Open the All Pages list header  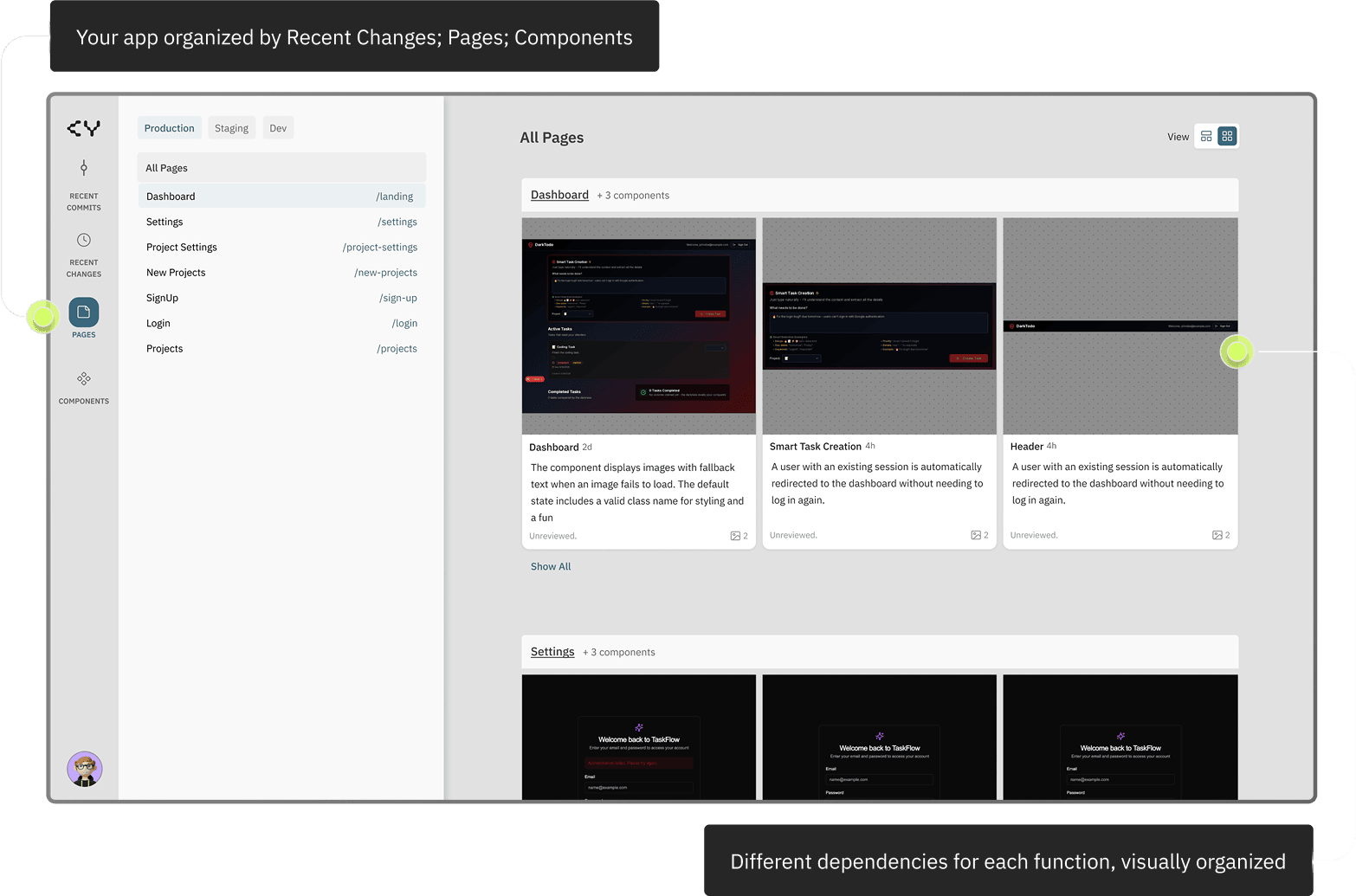pyautogui.click(x=166, y=167)
